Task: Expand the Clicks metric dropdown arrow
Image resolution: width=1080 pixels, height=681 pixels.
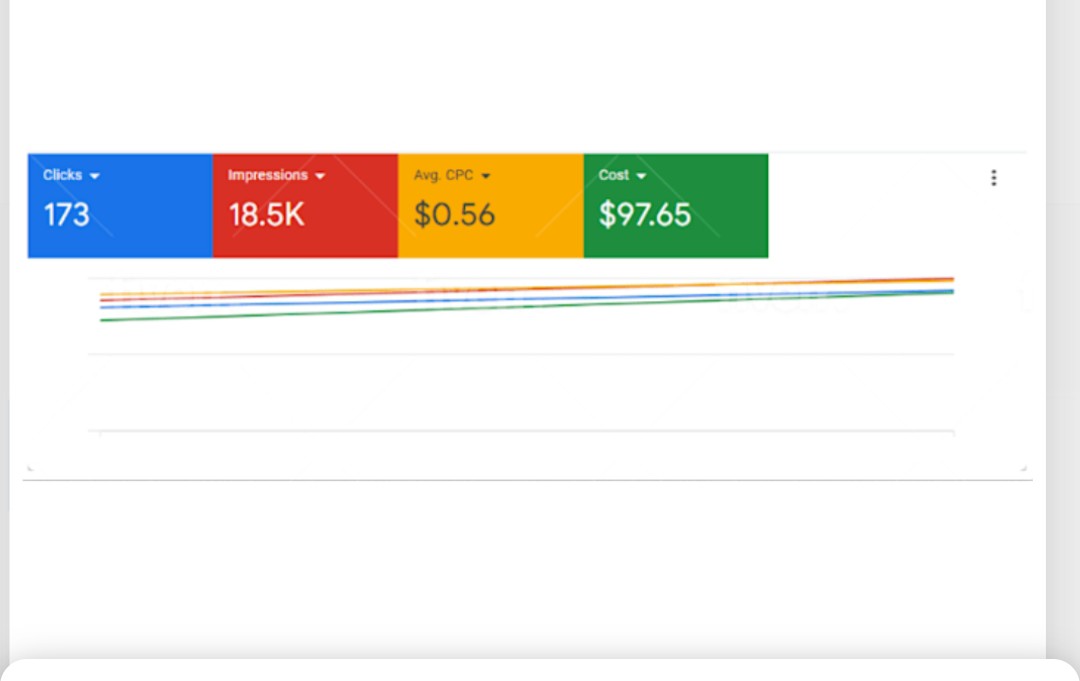Action: click(95, 176)
